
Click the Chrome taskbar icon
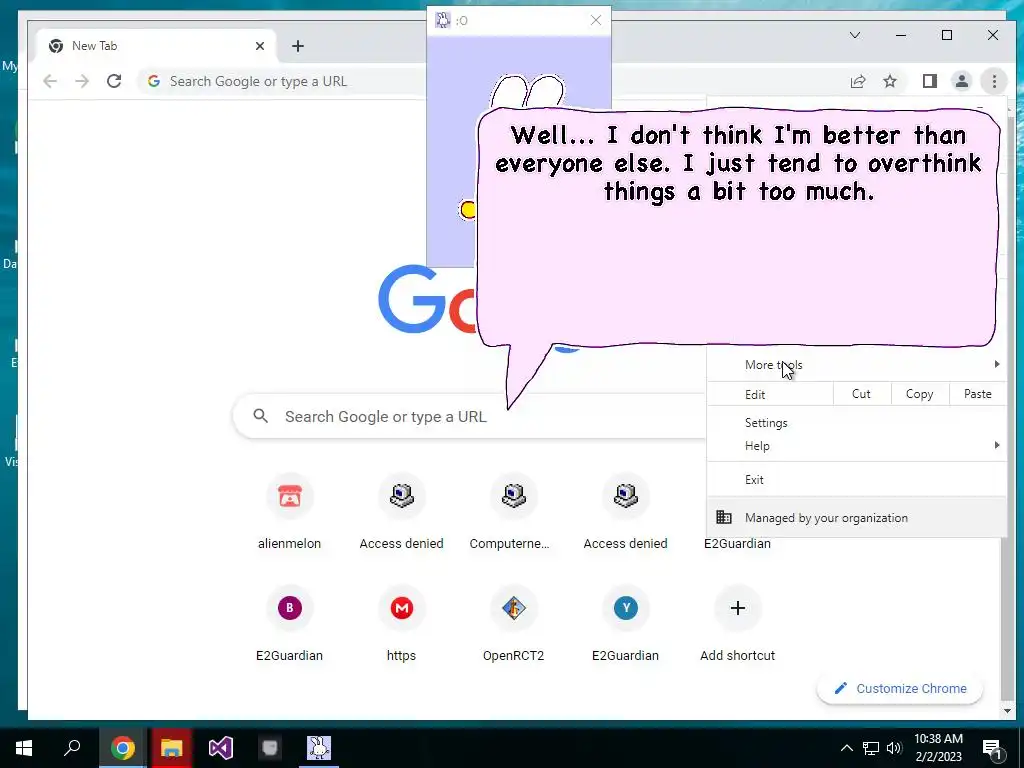tap(122, 748)
